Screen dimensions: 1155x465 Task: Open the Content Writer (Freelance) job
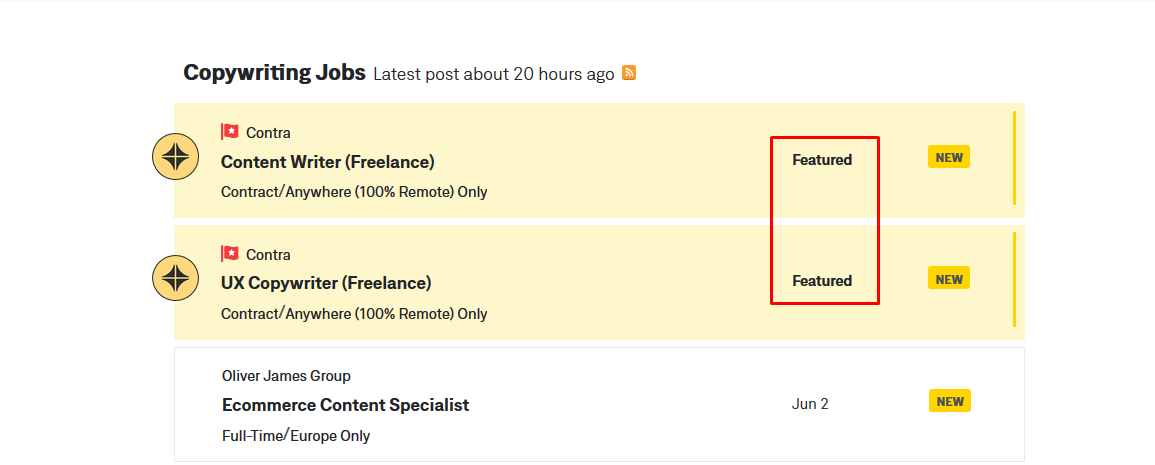(327, 162)
